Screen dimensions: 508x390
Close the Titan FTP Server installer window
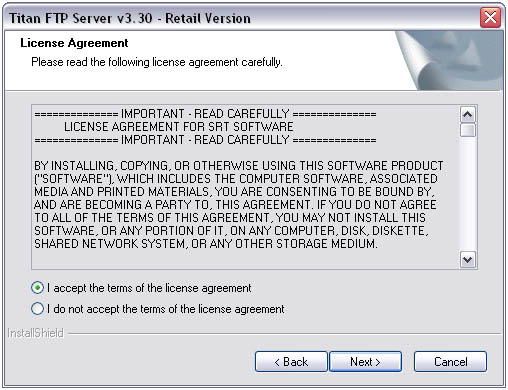tap(490, 17)
